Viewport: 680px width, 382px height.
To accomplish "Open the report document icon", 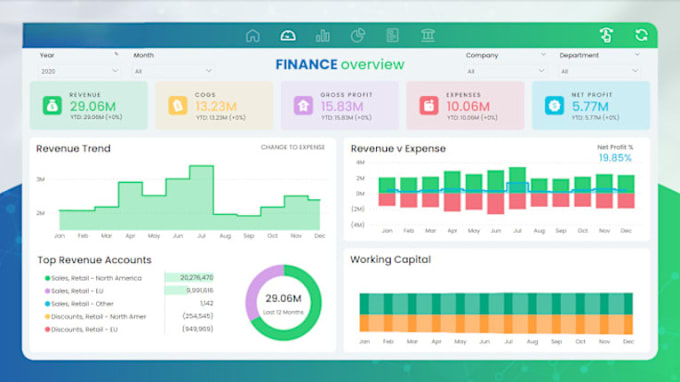I will 392,36.
